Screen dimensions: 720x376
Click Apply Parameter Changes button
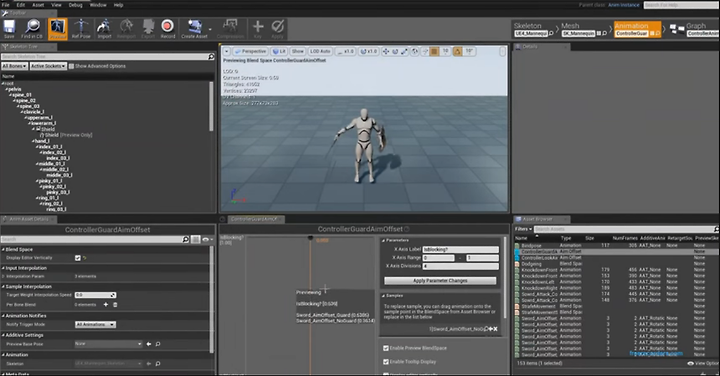click(x=440, y=281)
